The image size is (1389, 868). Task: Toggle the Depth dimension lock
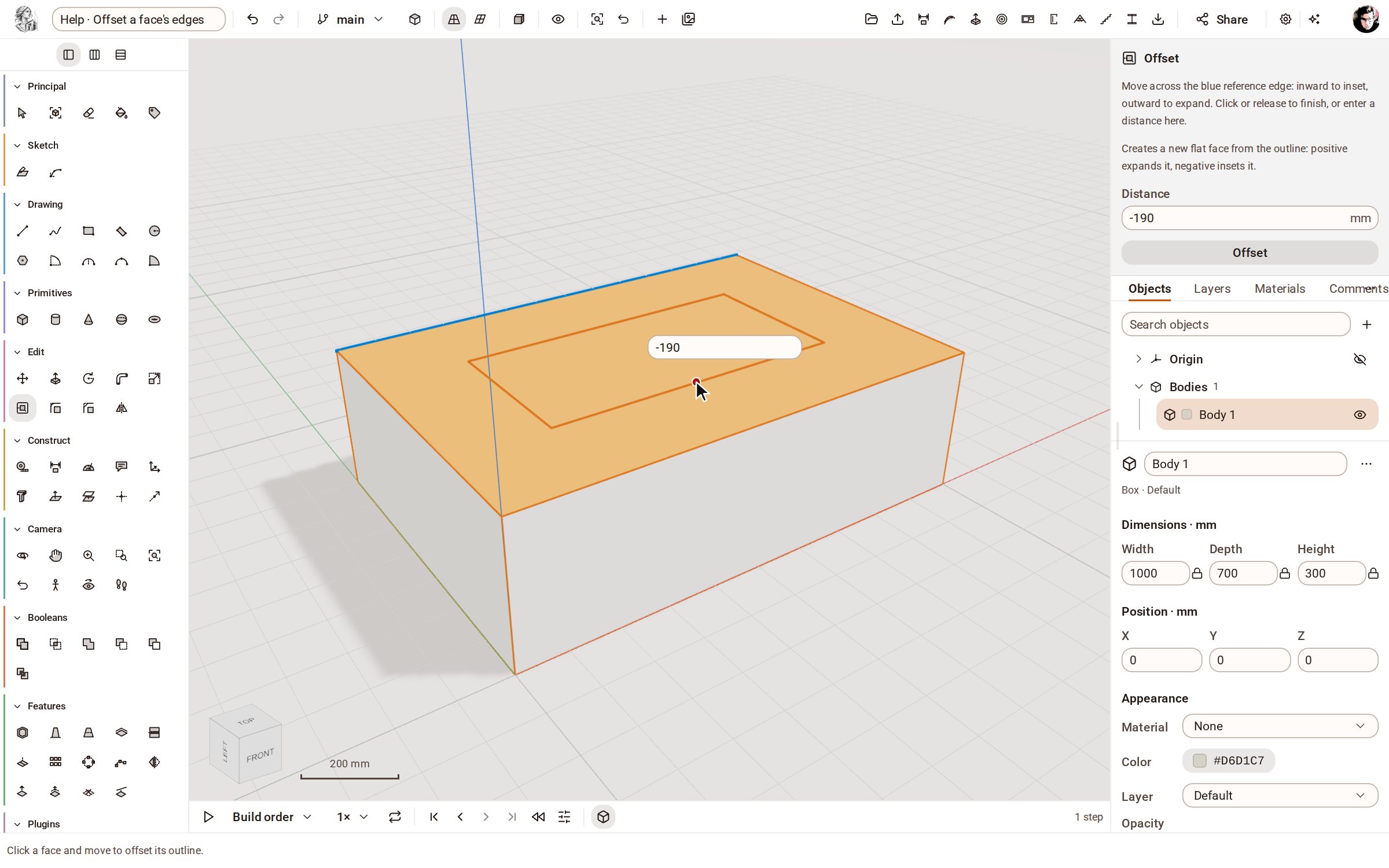coord(1285,573)
